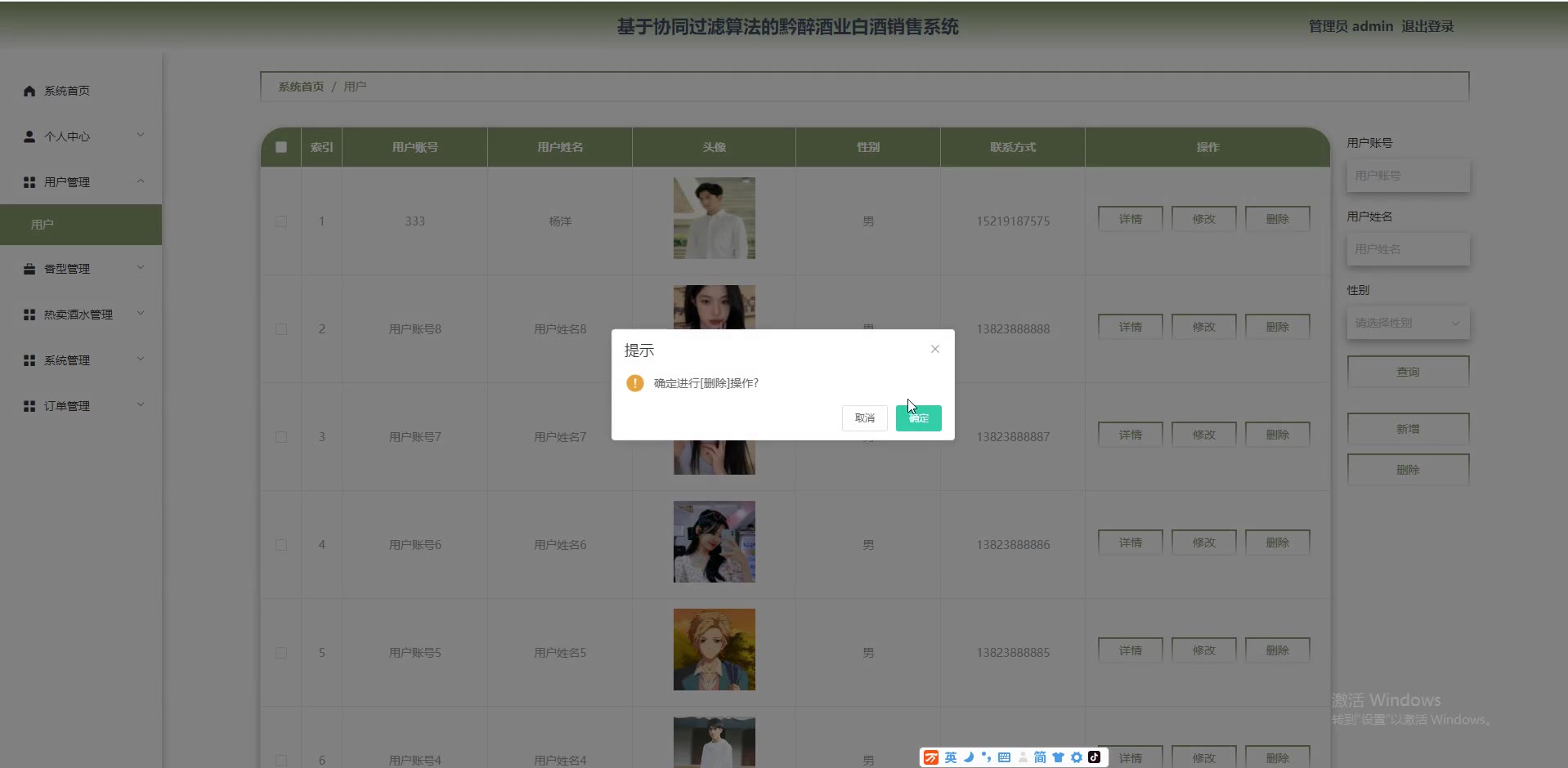Click 修改 for 用户账号5 row
This screenshot has height=768, width=1568.
1204,650
